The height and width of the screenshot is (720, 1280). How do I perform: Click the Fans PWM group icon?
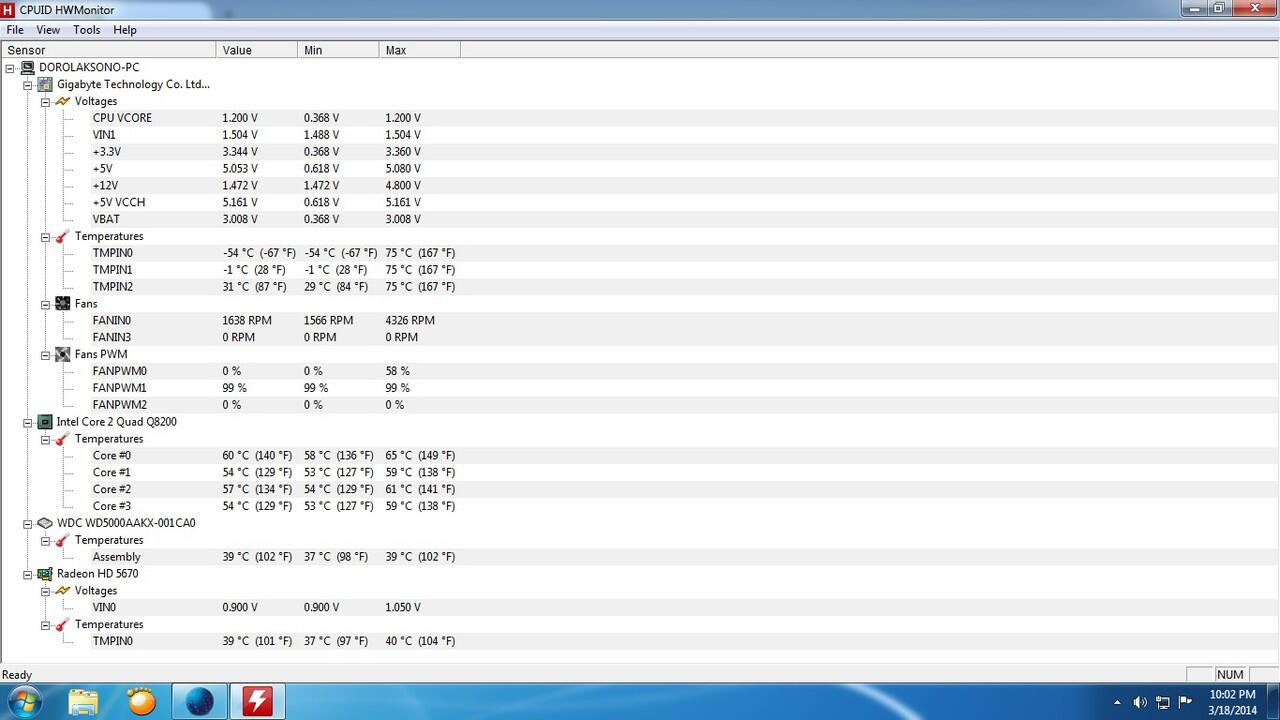[63, 354]
